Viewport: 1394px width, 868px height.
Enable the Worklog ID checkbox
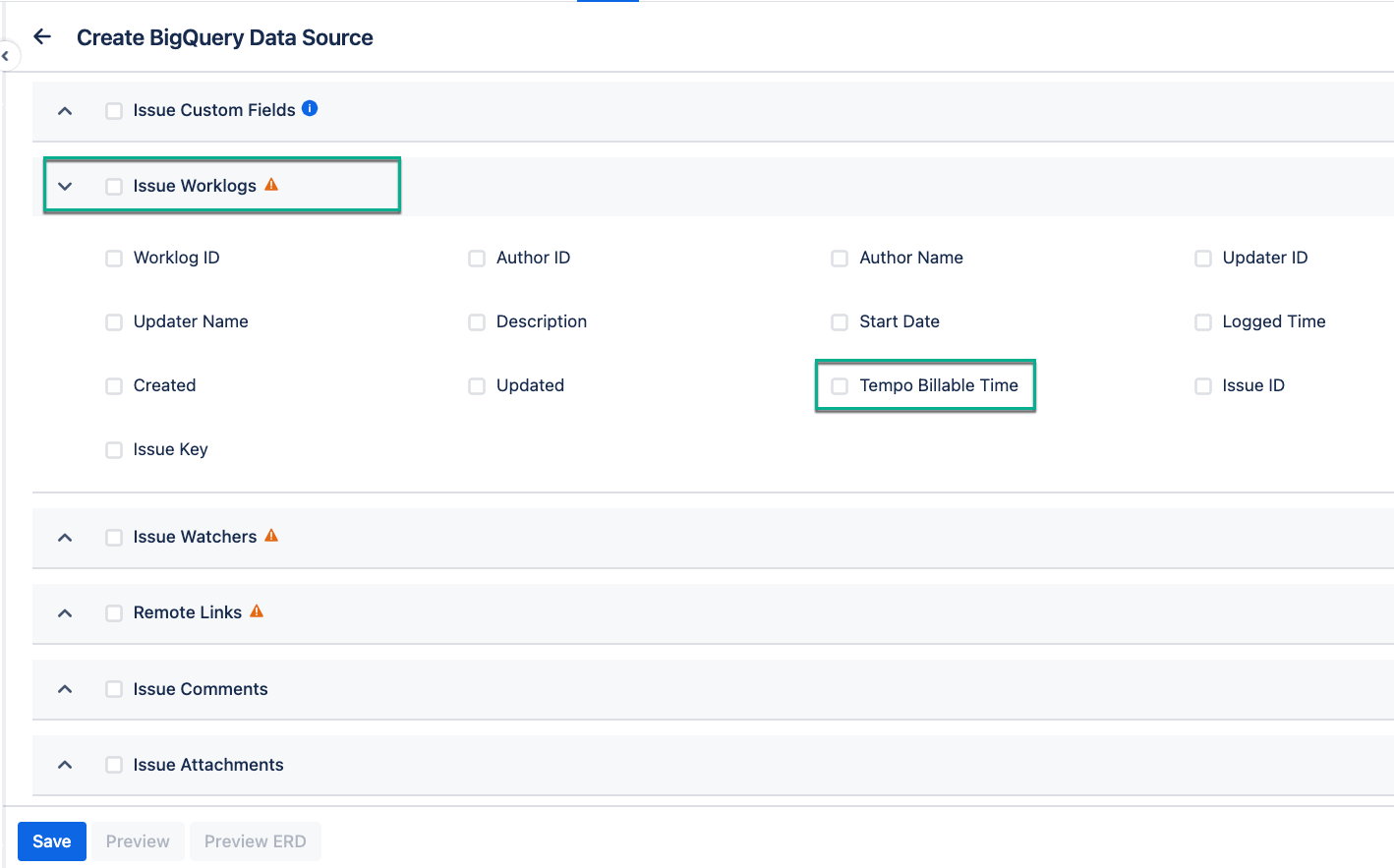click(114, 259)
